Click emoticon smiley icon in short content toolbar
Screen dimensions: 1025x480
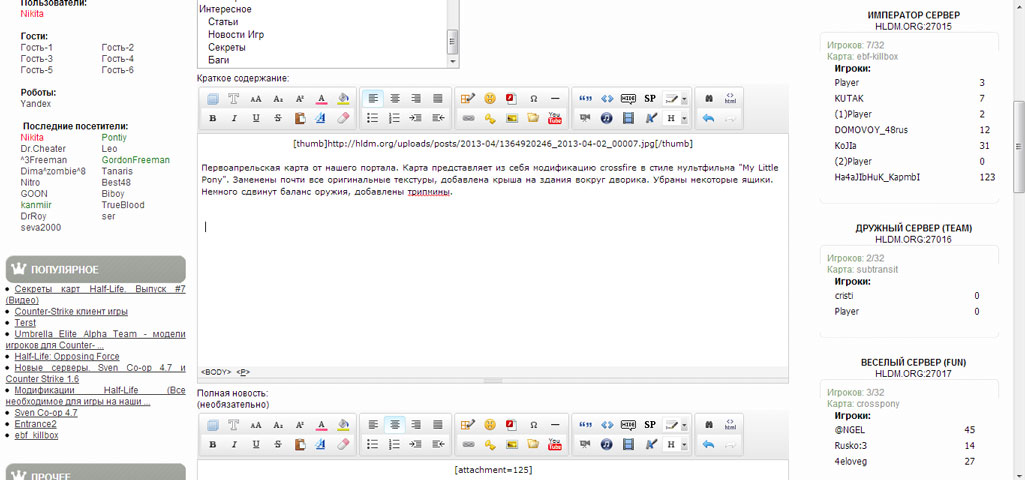pos(490,99)
